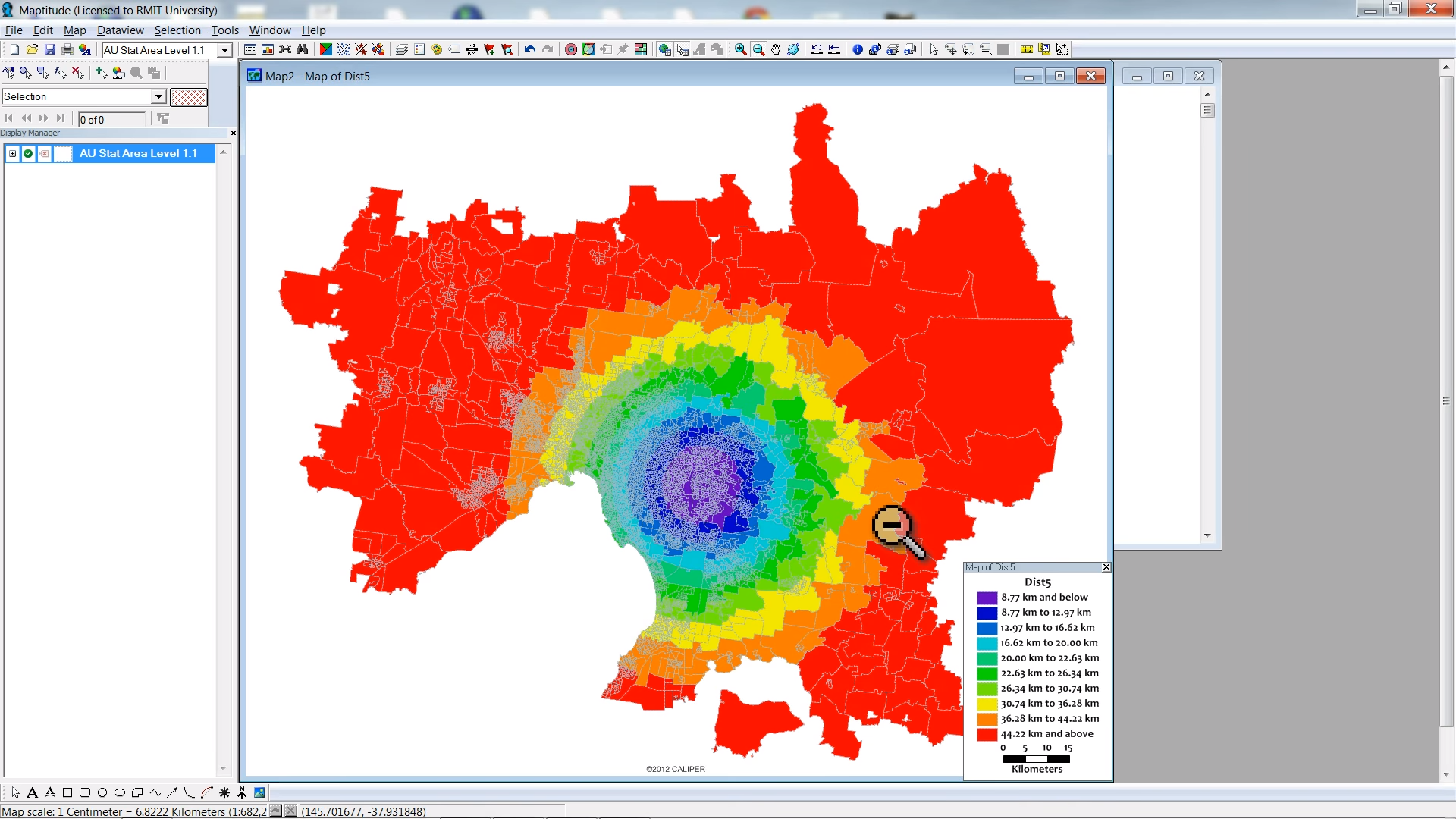Image resolution: width=1456 pixels, height=819 pixels.
Task: Toggle the selection fill pattern box
Action: 188,97
